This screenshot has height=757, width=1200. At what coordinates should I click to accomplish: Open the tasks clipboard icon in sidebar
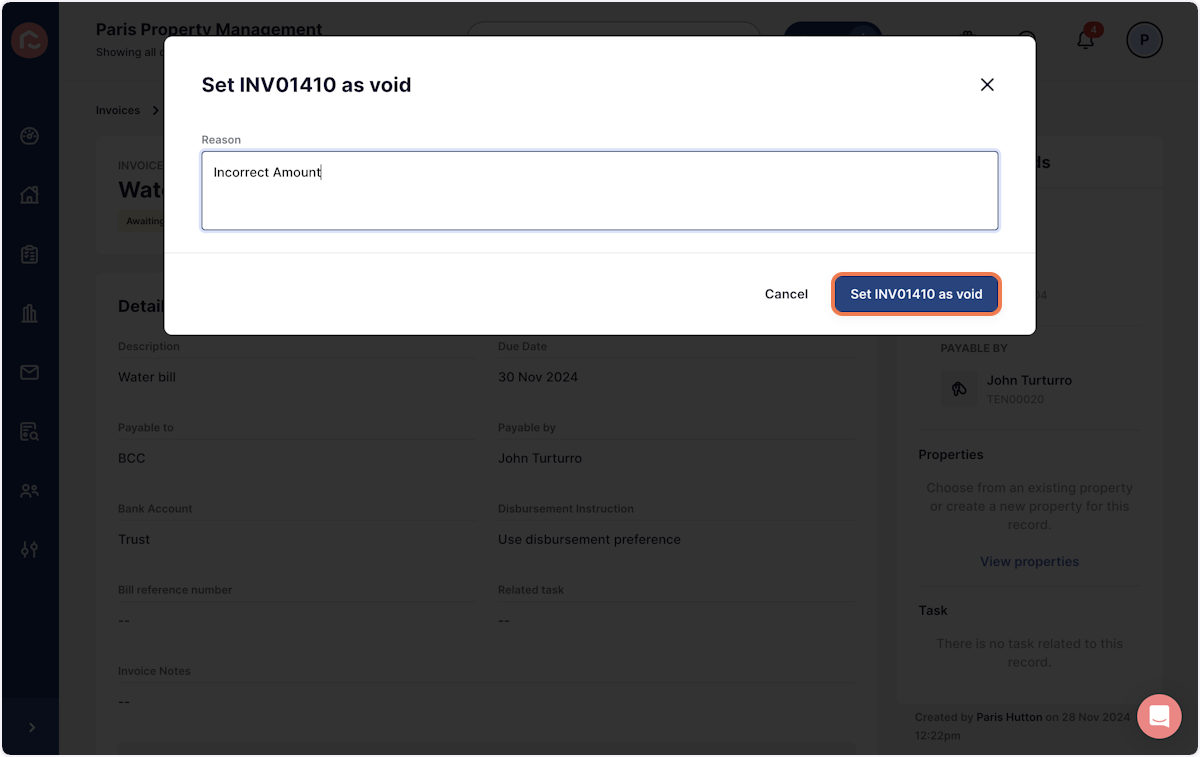coord(29,255)
